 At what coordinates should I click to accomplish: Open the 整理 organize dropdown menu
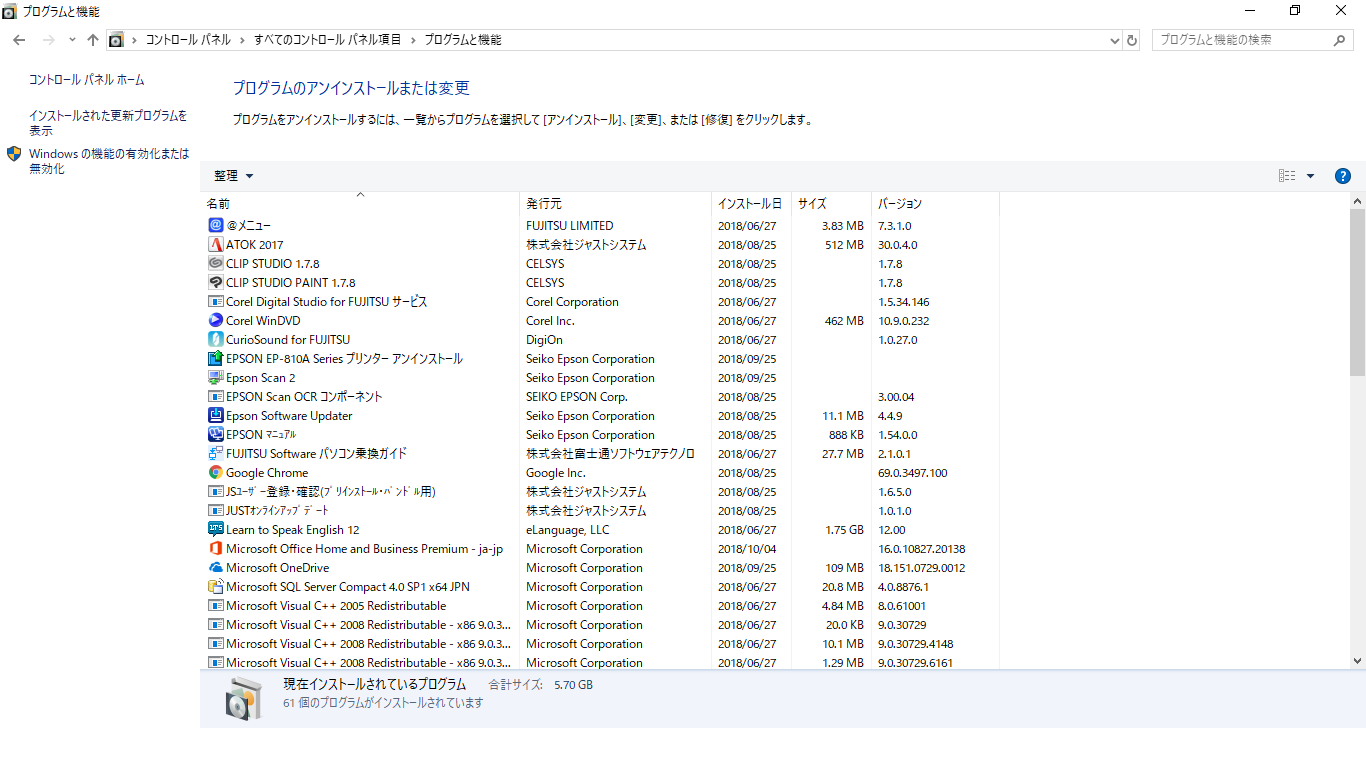[234, 176]
